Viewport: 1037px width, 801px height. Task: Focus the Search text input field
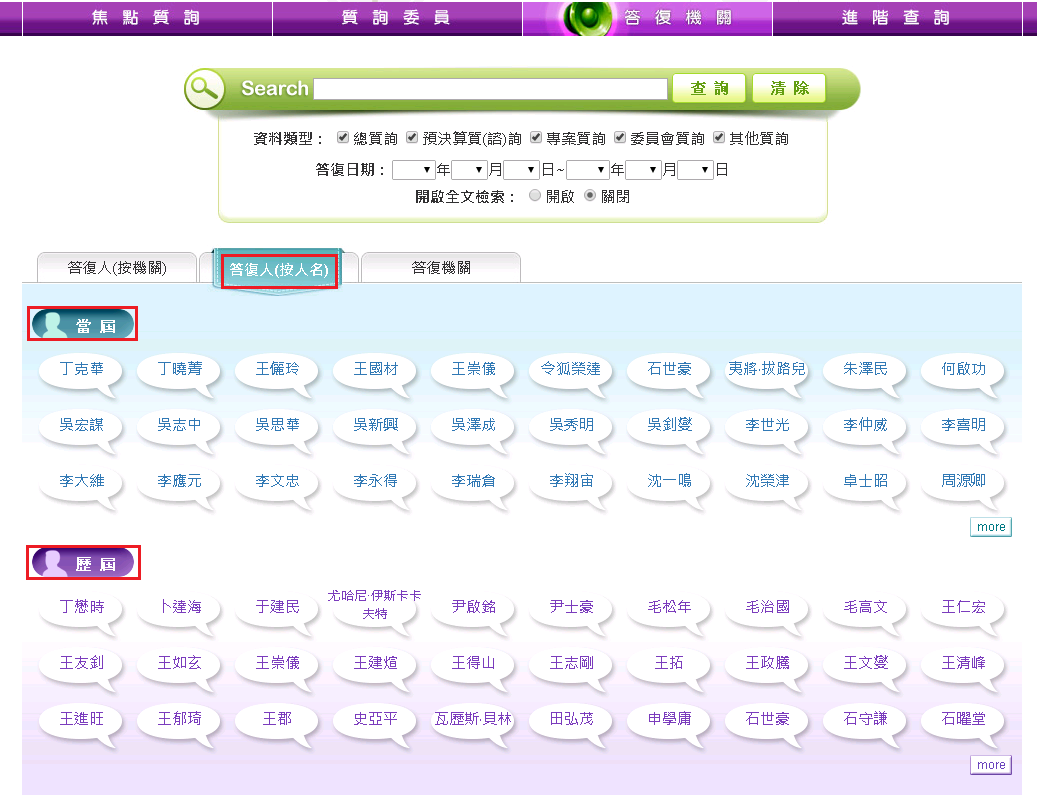click(x=490, y=89)
